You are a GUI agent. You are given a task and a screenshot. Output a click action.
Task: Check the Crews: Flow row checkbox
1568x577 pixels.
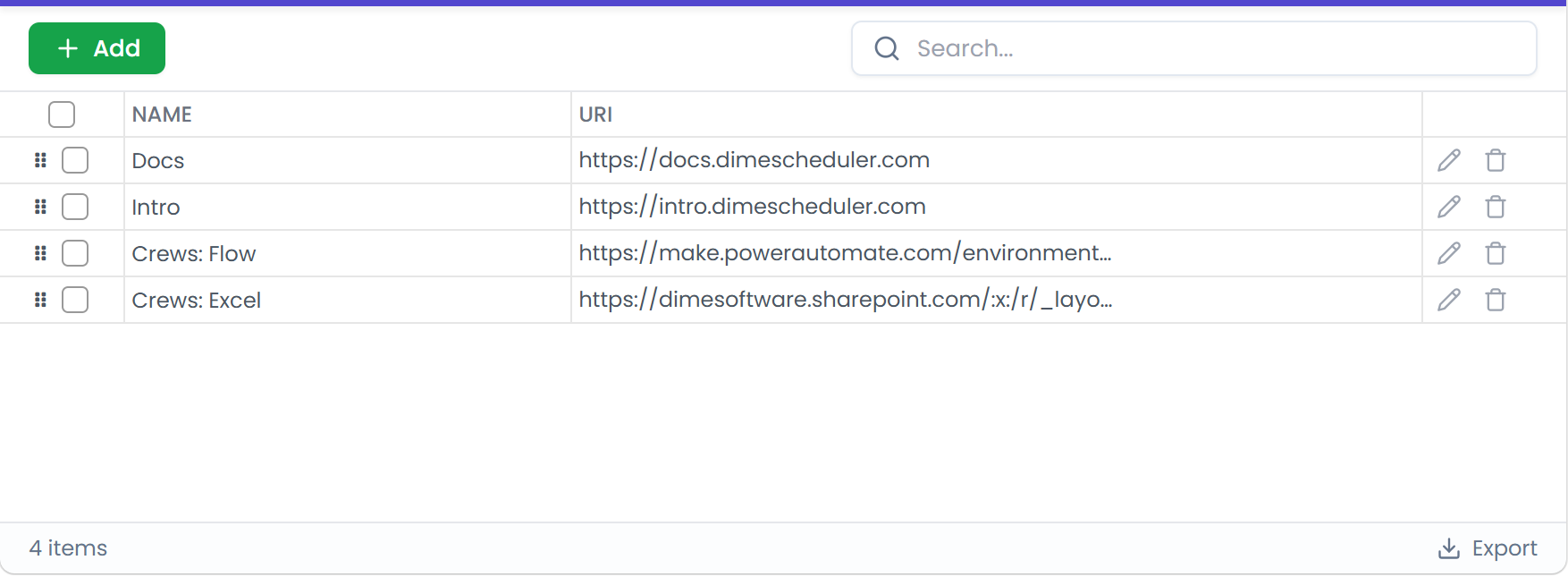click(x=75, y=253)
